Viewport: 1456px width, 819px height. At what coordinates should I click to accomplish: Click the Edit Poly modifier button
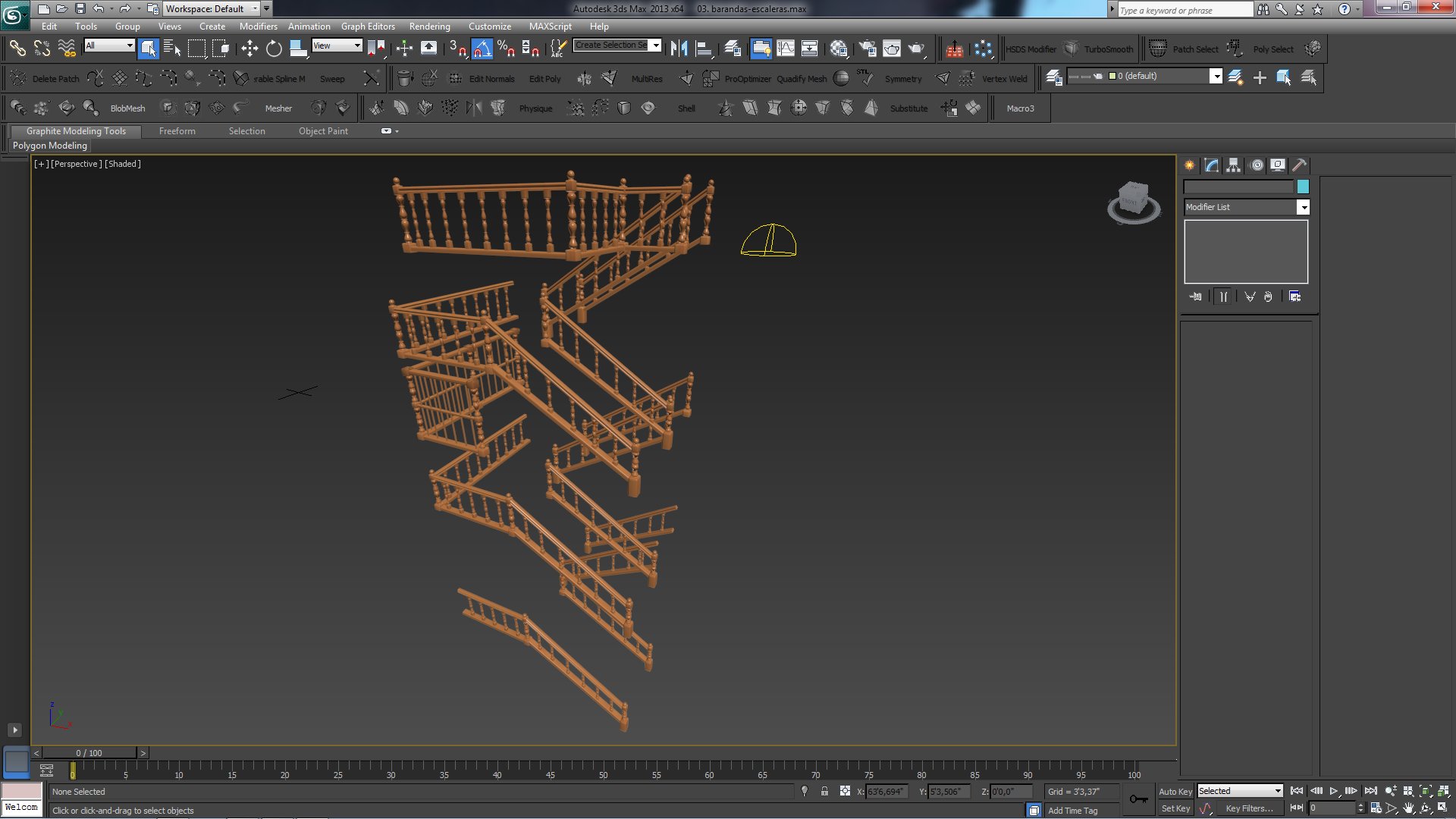(544, 78)
